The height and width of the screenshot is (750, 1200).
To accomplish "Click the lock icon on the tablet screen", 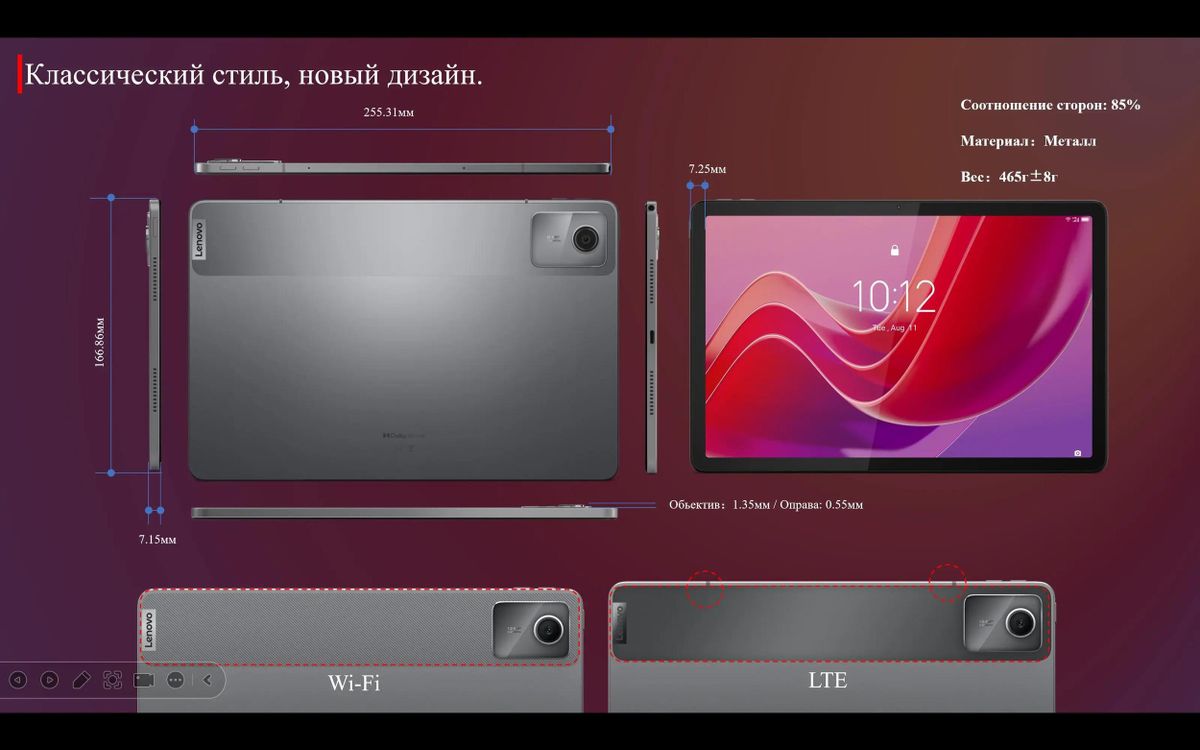I will tap(894, 249).
